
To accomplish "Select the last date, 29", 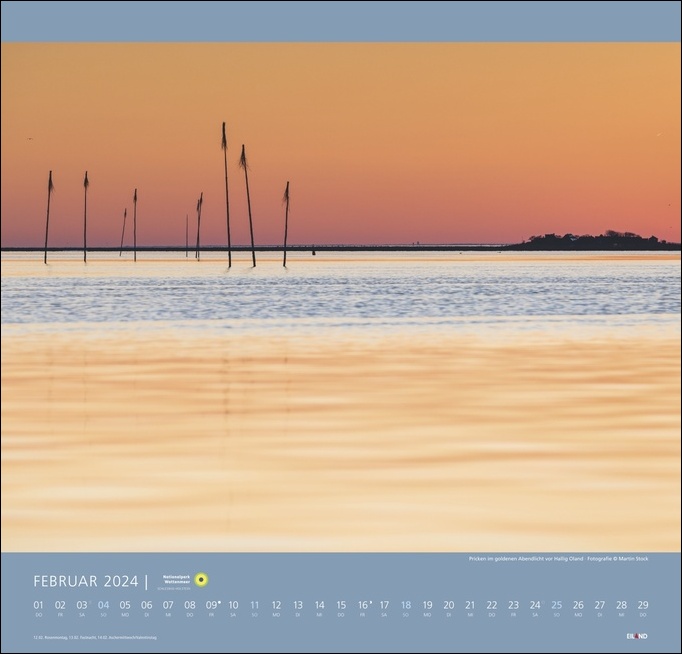I will pos(642,605).
